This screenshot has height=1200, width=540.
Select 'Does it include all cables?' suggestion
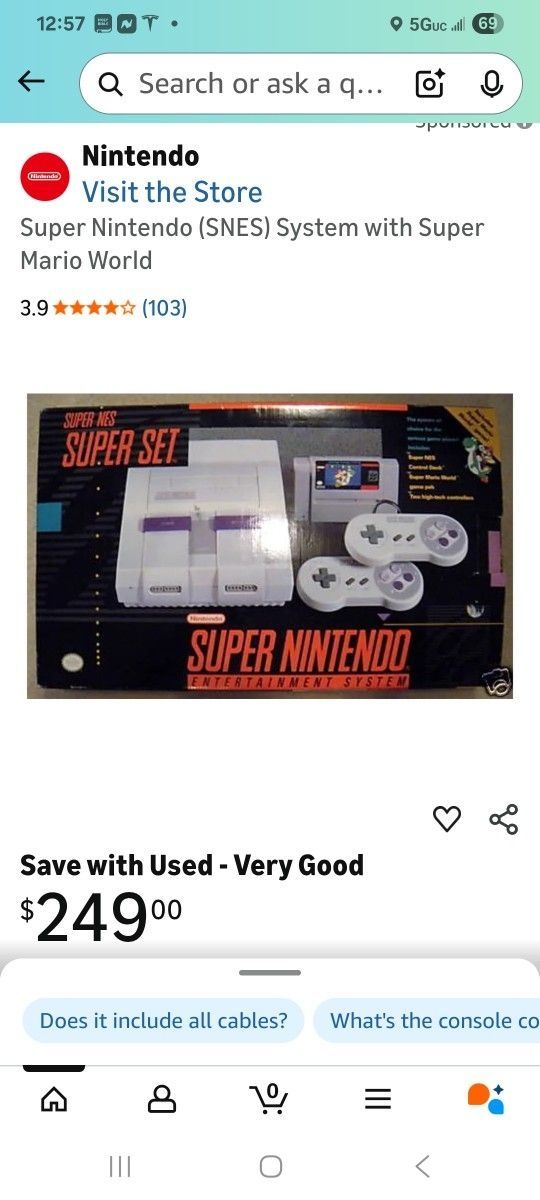(x=163, y=1021)
